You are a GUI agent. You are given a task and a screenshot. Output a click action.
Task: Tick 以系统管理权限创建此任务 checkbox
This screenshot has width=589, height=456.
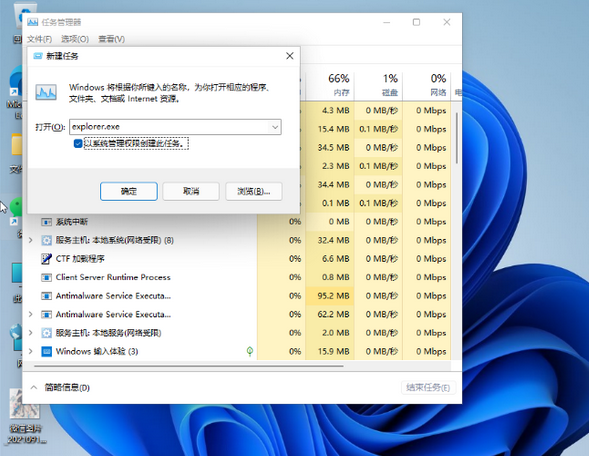[78, 143]
